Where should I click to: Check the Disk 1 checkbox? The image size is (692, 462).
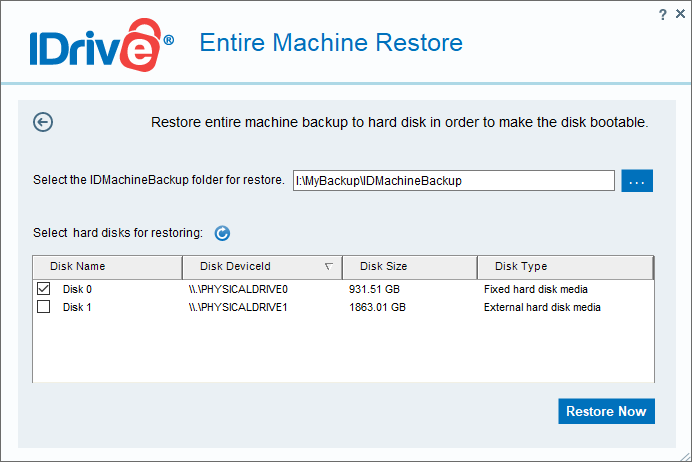43,307
